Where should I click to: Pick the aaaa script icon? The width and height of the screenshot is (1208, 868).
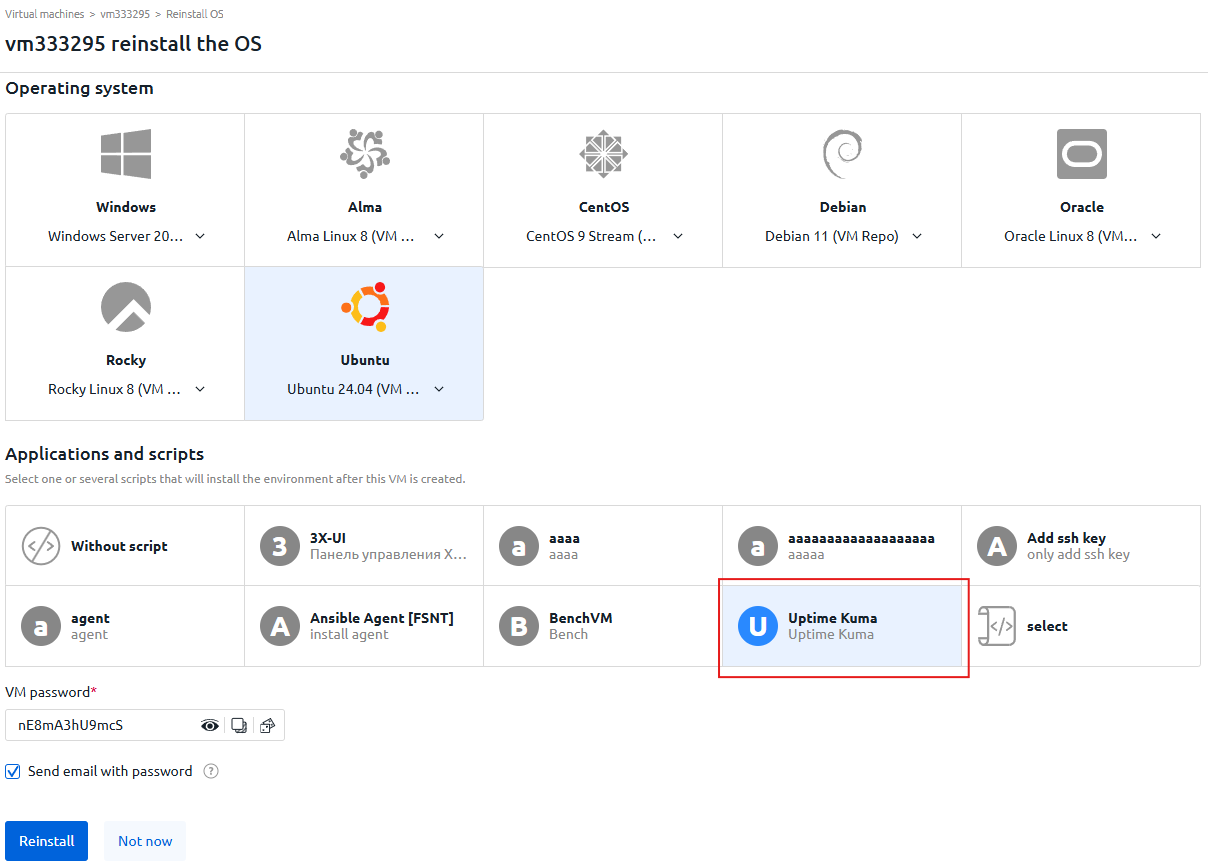pyautogui.click(x=519, y=546)
